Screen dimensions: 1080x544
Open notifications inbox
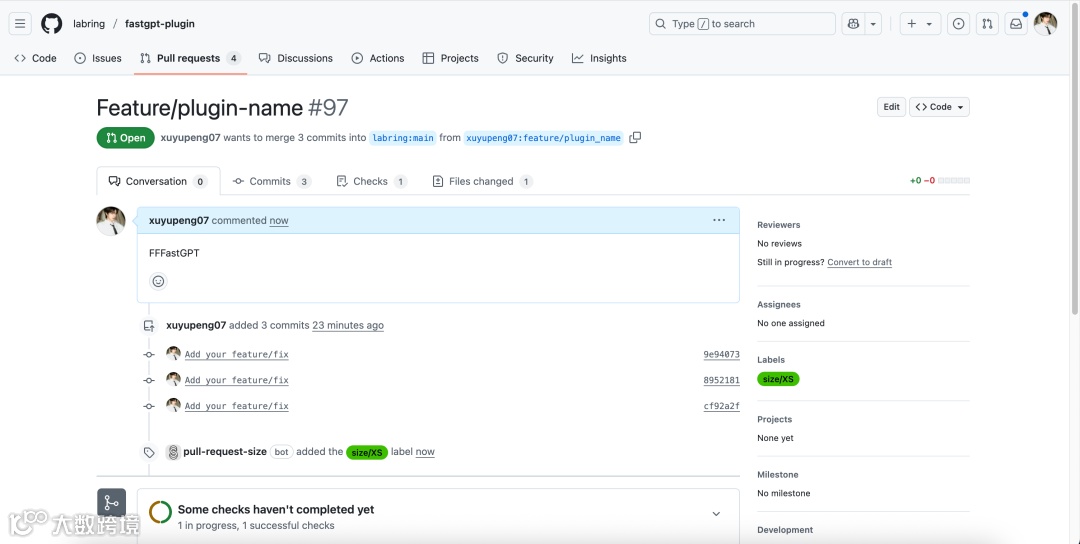click(x=1016, y=23)
